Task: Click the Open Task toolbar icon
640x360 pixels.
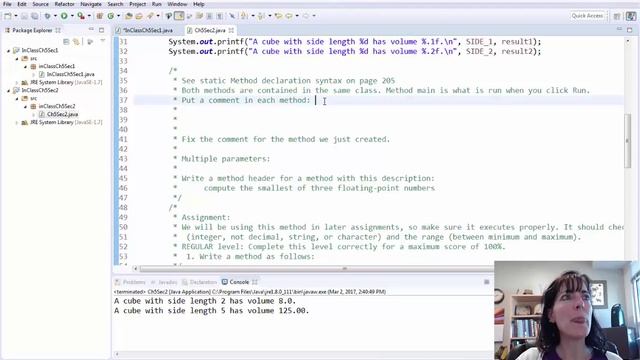Action: [139, 16]
